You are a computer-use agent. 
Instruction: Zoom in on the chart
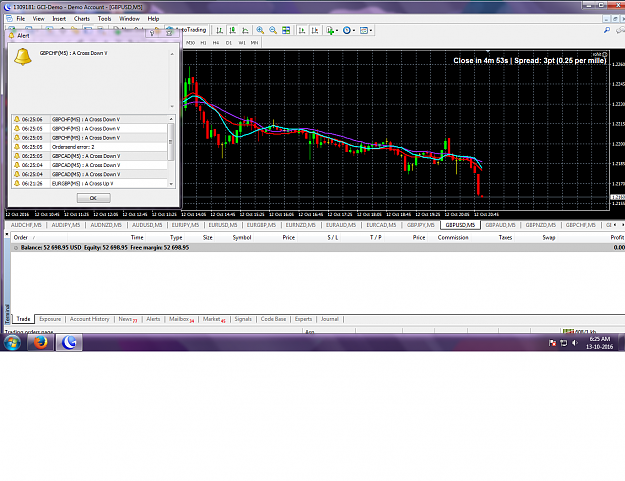coord(260,30)
